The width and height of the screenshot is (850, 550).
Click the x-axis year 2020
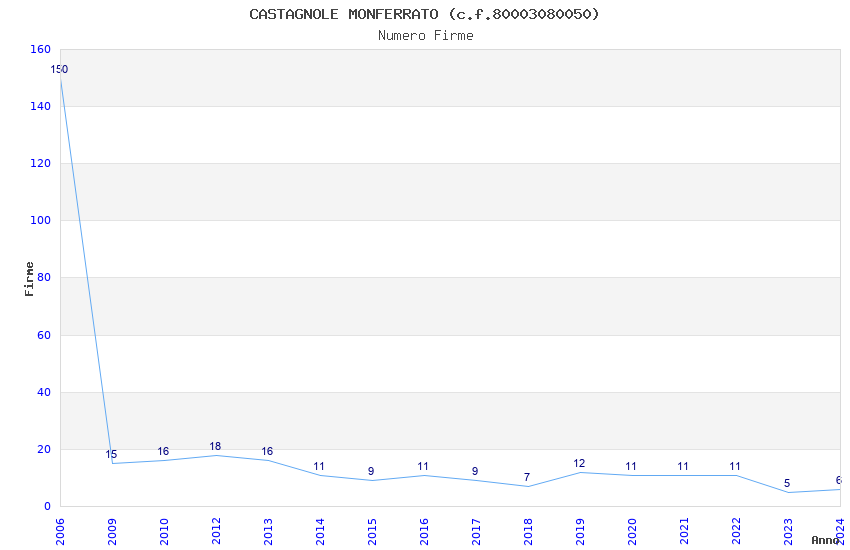pyautogui.click(x=633, y=532)
